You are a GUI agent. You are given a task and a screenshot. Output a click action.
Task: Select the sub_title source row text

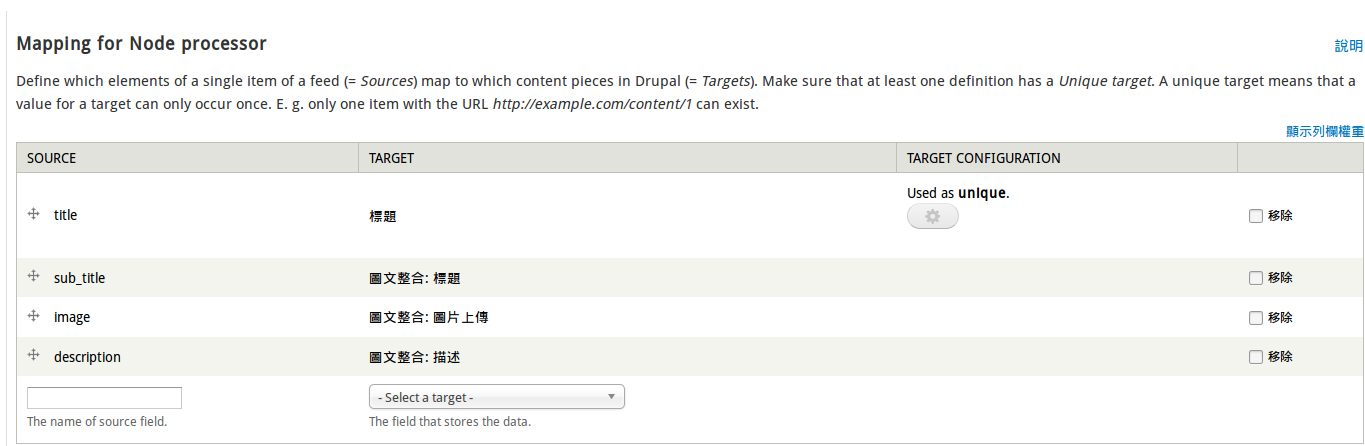coord(79,278)
